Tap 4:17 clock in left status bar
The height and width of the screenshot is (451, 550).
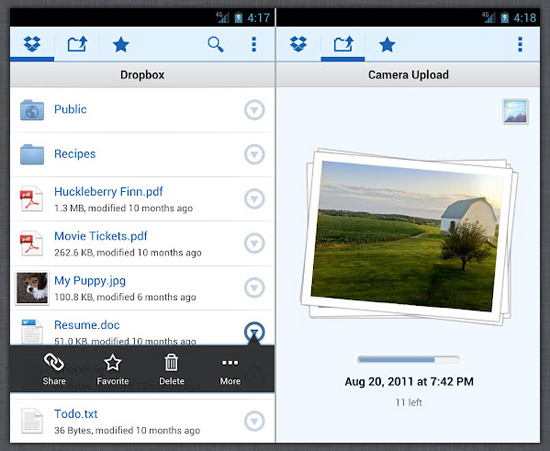click(259, 18)
